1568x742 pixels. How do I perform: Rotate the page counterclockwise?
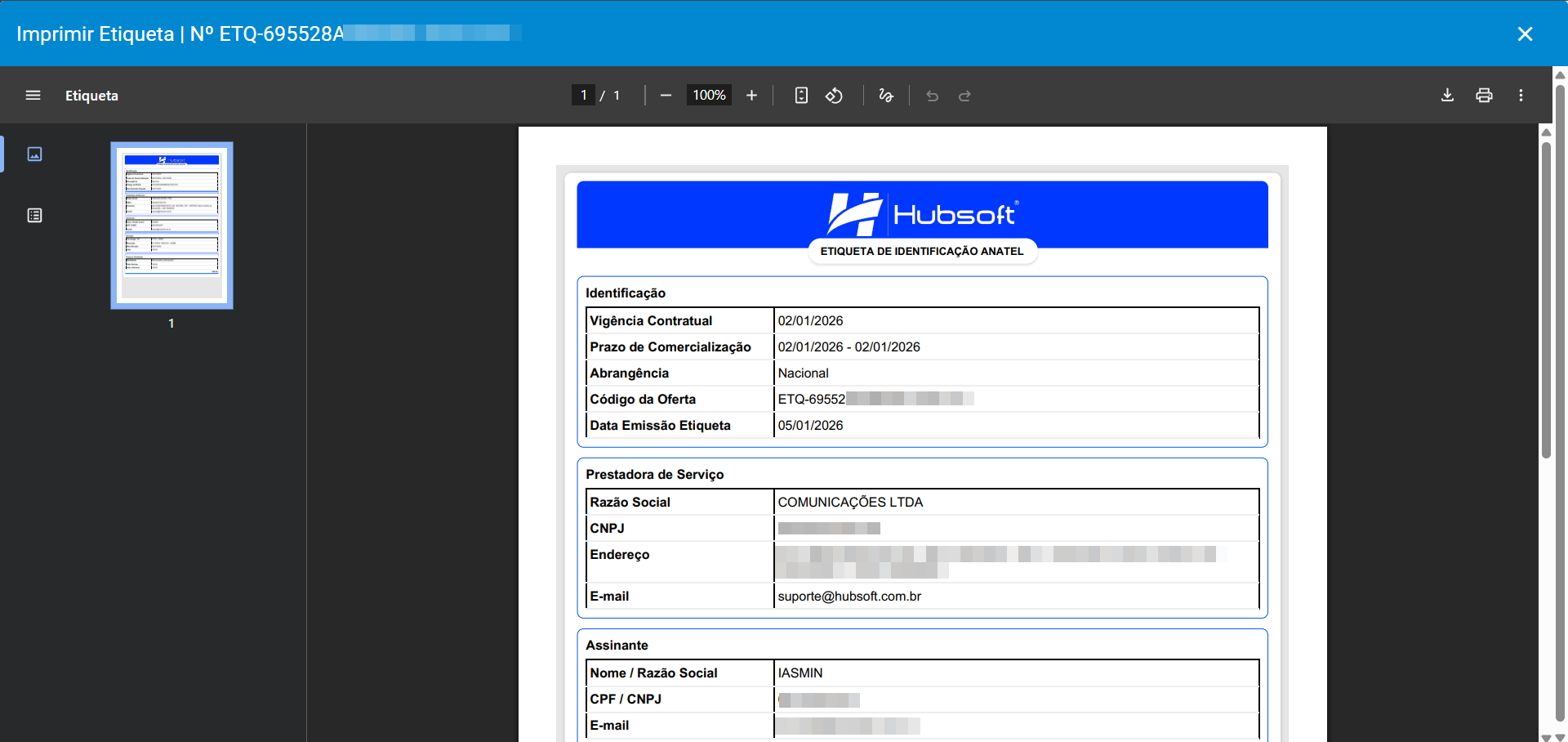(834, 95)
